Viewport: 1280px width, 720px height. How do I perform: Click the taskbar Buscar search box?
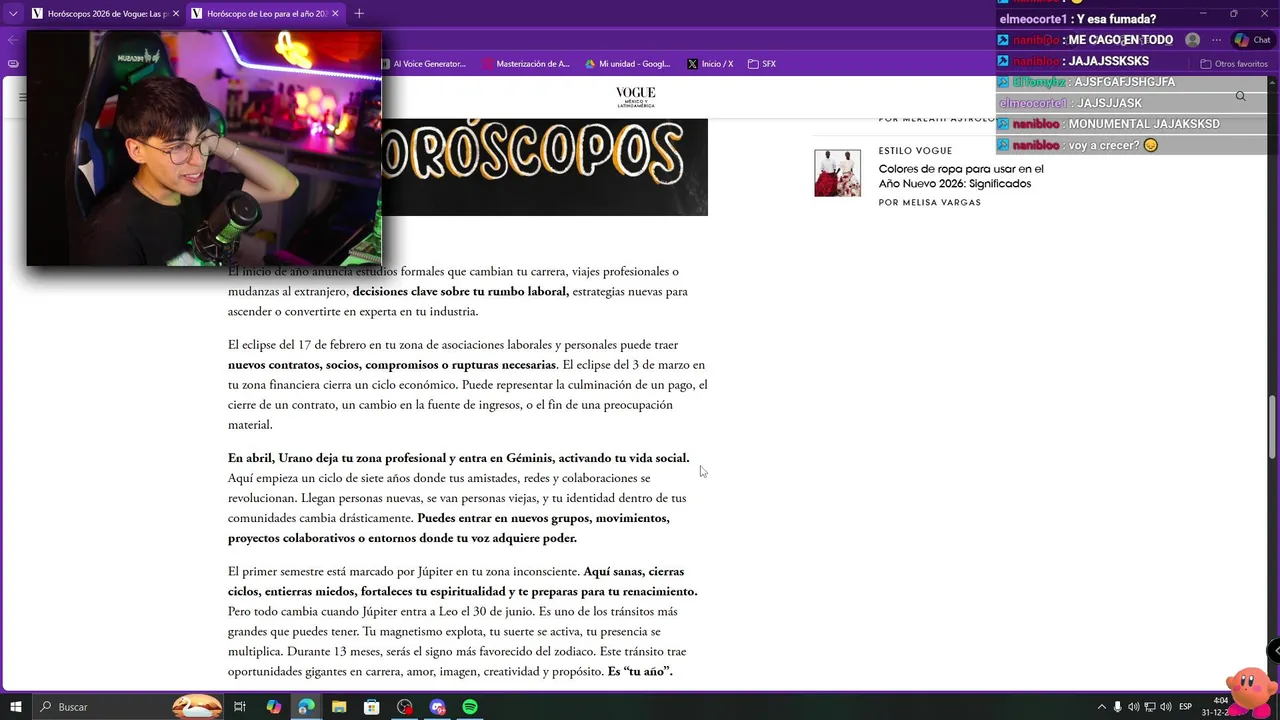[x=128, y=707]
